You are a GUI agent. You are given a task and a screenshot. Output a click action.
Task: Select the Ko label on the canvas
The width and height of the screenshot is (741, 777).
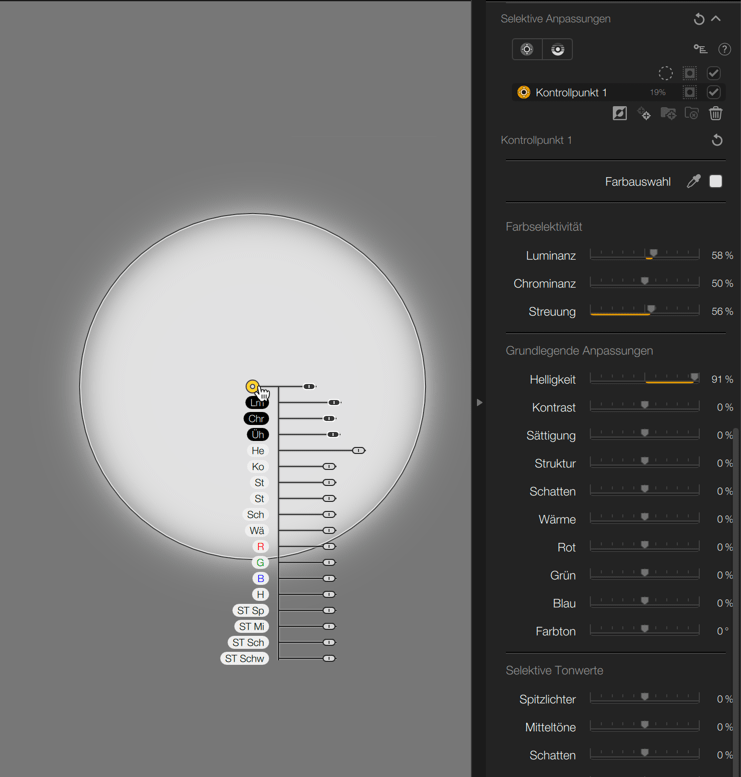pyautogui.click(x=258, y=467)
